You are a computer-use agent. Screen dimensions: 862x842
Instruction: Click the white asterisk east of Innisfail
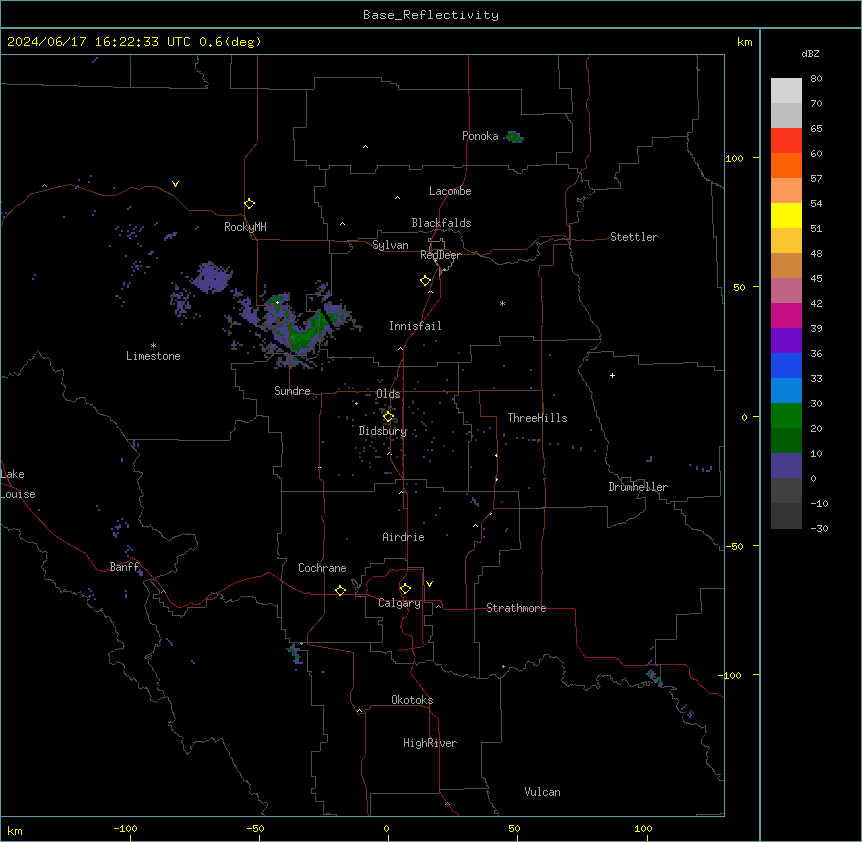click(x=502, y=303)
